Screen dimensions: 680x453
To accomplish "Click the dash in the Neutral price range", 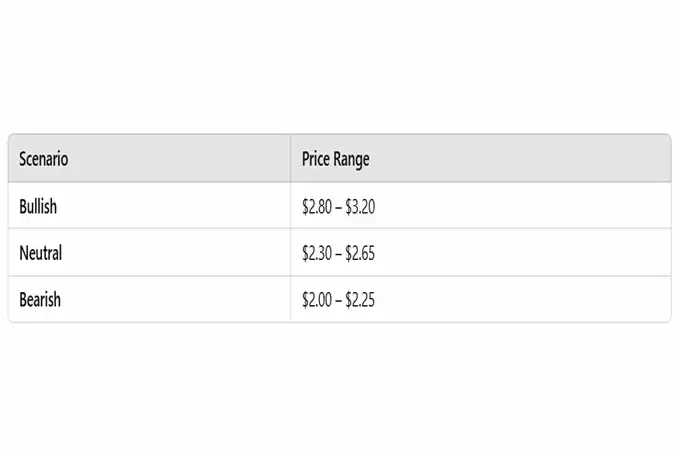I will click(x=338, y=253).
